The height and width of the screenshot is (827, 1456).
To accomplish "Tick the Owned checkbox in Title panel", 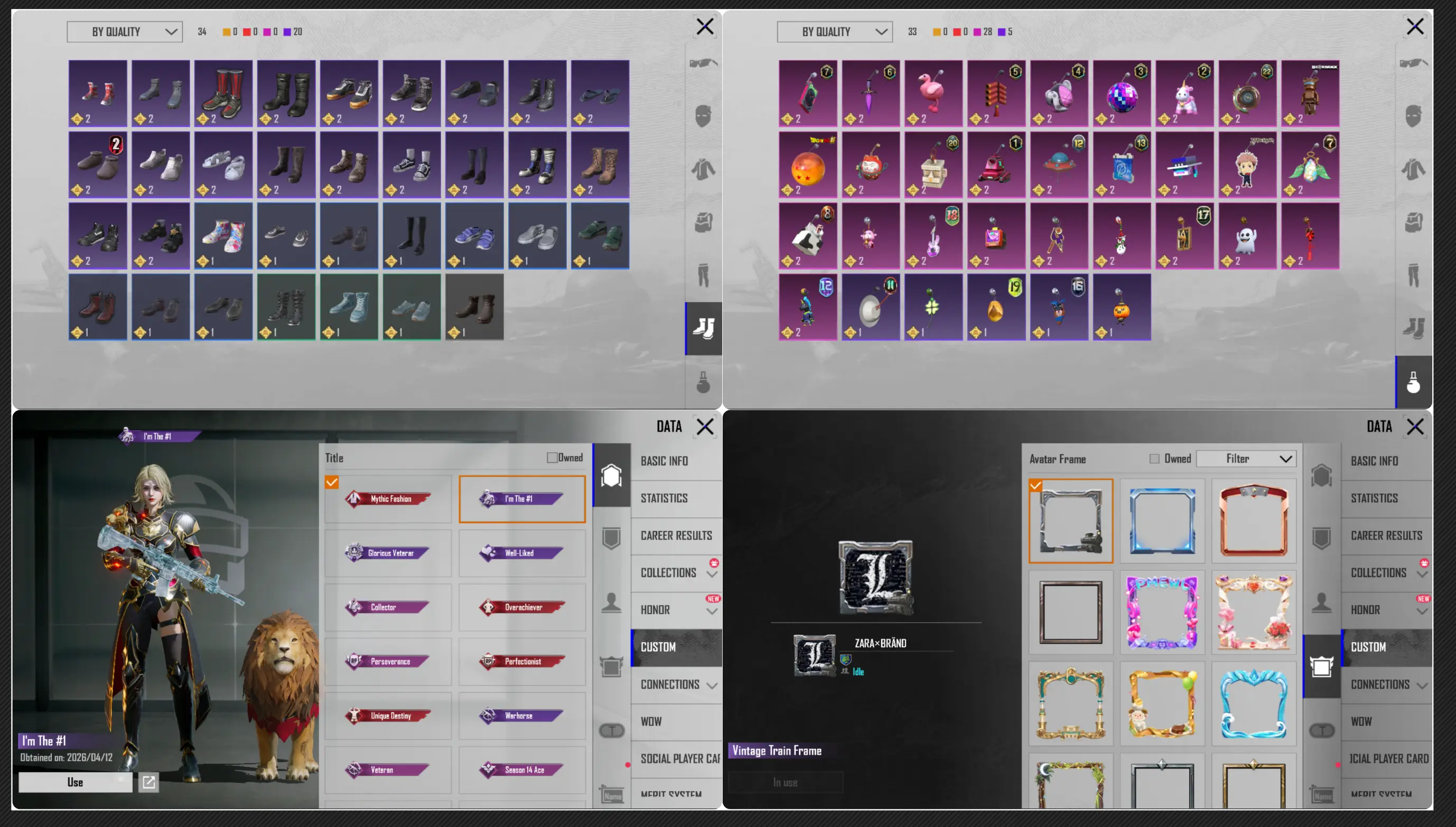I will [x=552, y=458].
